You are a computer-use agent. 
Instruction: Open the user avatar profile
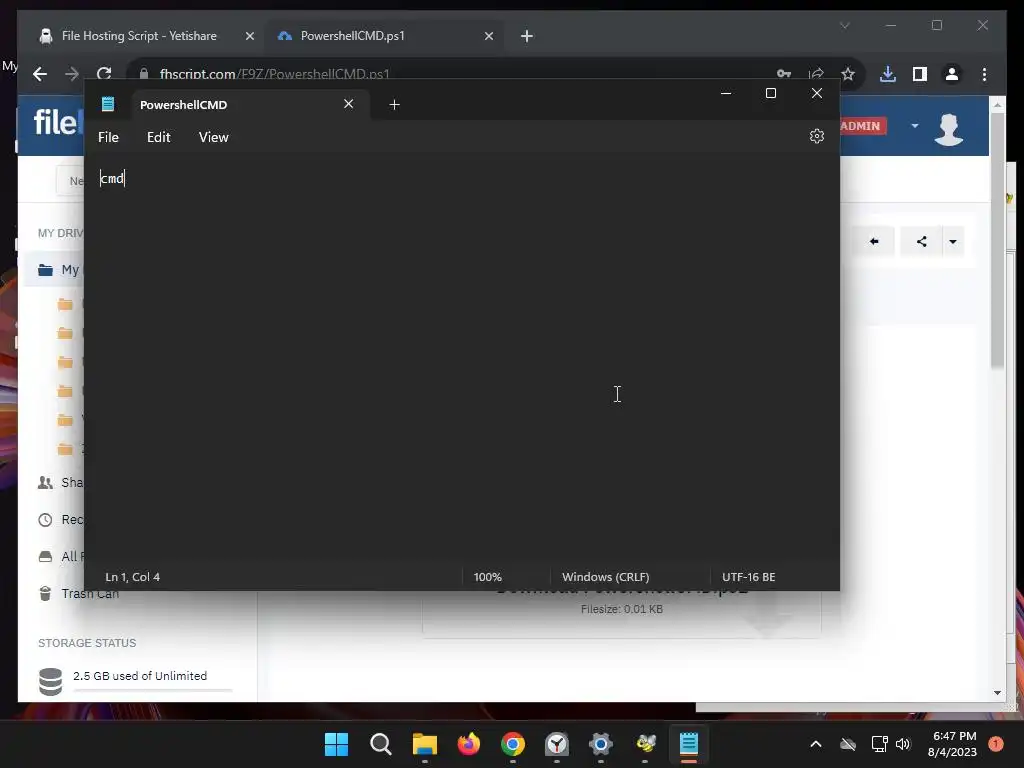click(x=948, y=129)
